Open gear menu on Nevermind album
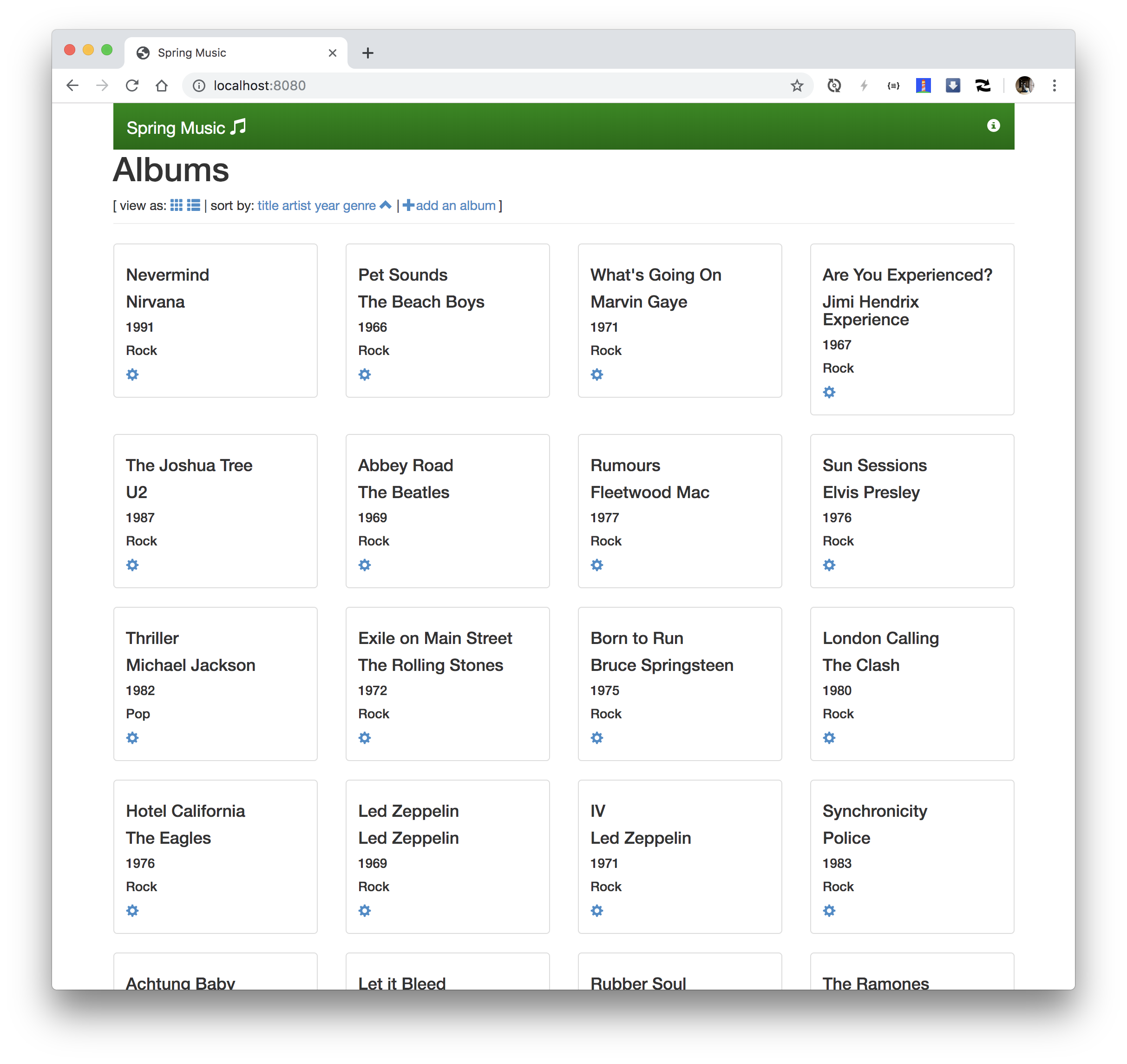1127x1064 pixels. (x=132, y=374)
